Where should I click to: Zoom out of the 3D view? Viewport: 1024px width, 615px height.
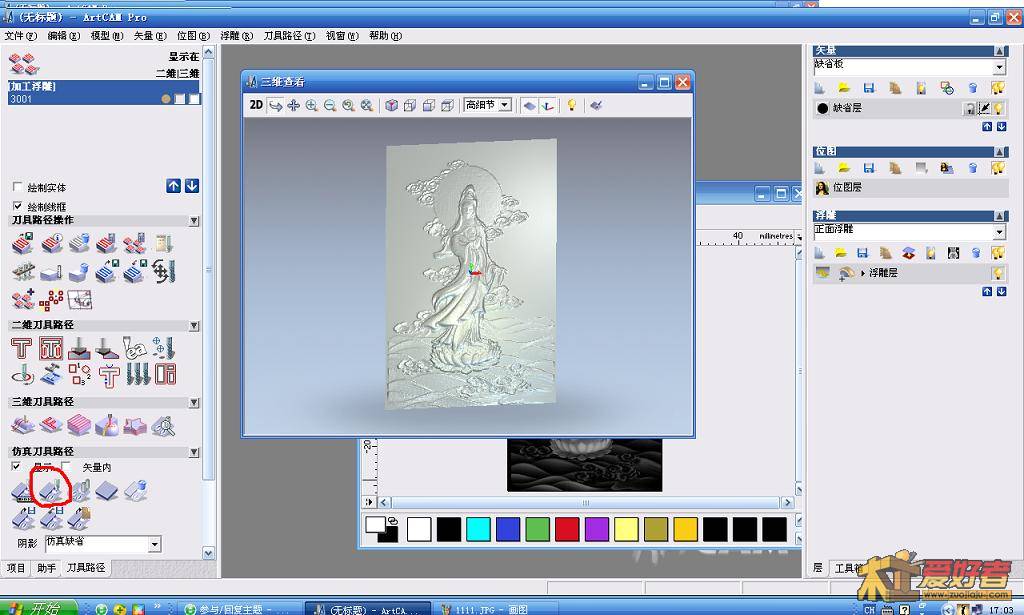(330, 105)
